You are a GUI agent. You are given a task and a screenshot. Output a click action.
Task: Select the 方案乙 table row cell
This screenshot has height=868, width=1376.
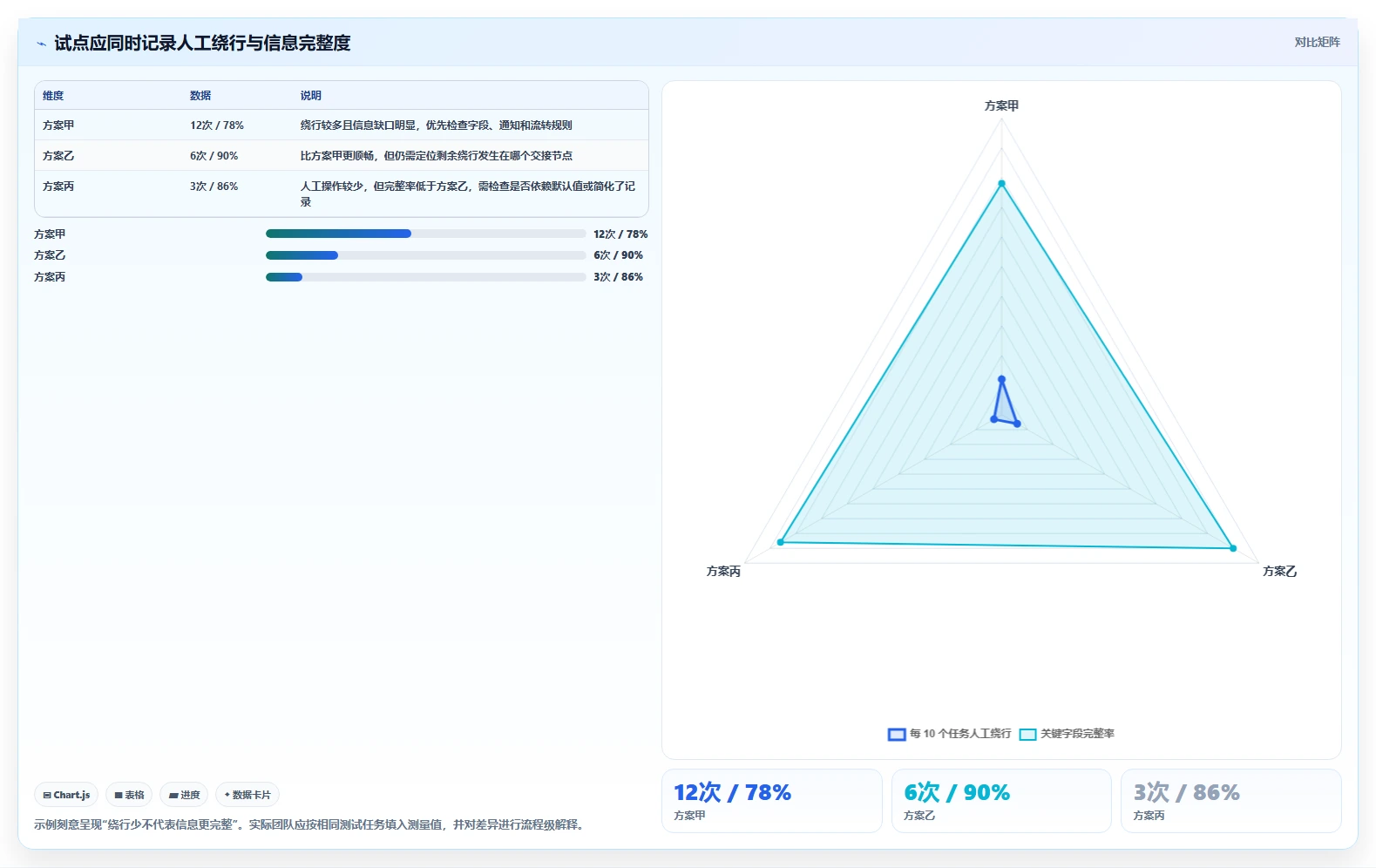pyautogui.click(x=58, y=156)
